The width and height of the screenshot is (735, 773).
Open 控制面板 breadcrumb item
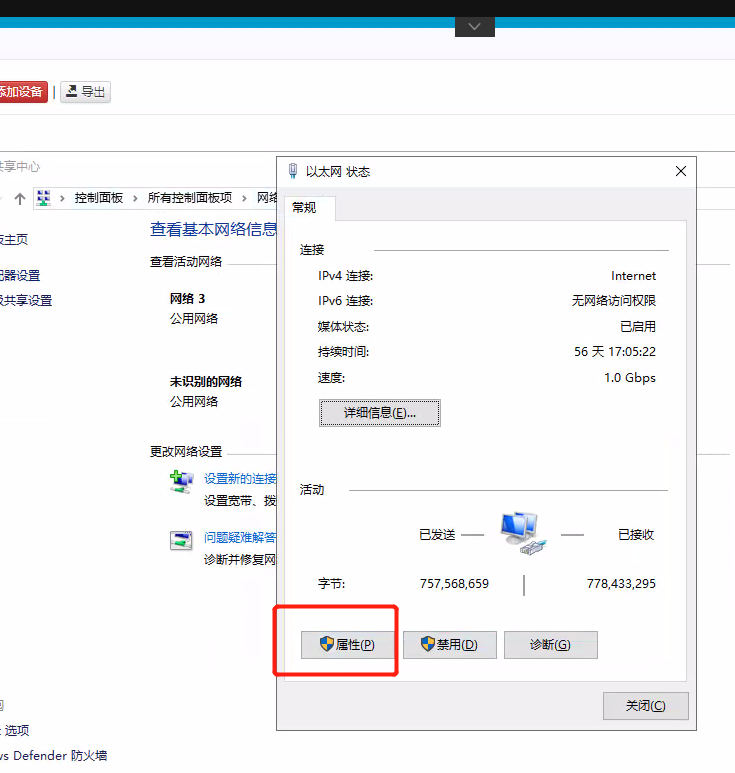point(99,198)
